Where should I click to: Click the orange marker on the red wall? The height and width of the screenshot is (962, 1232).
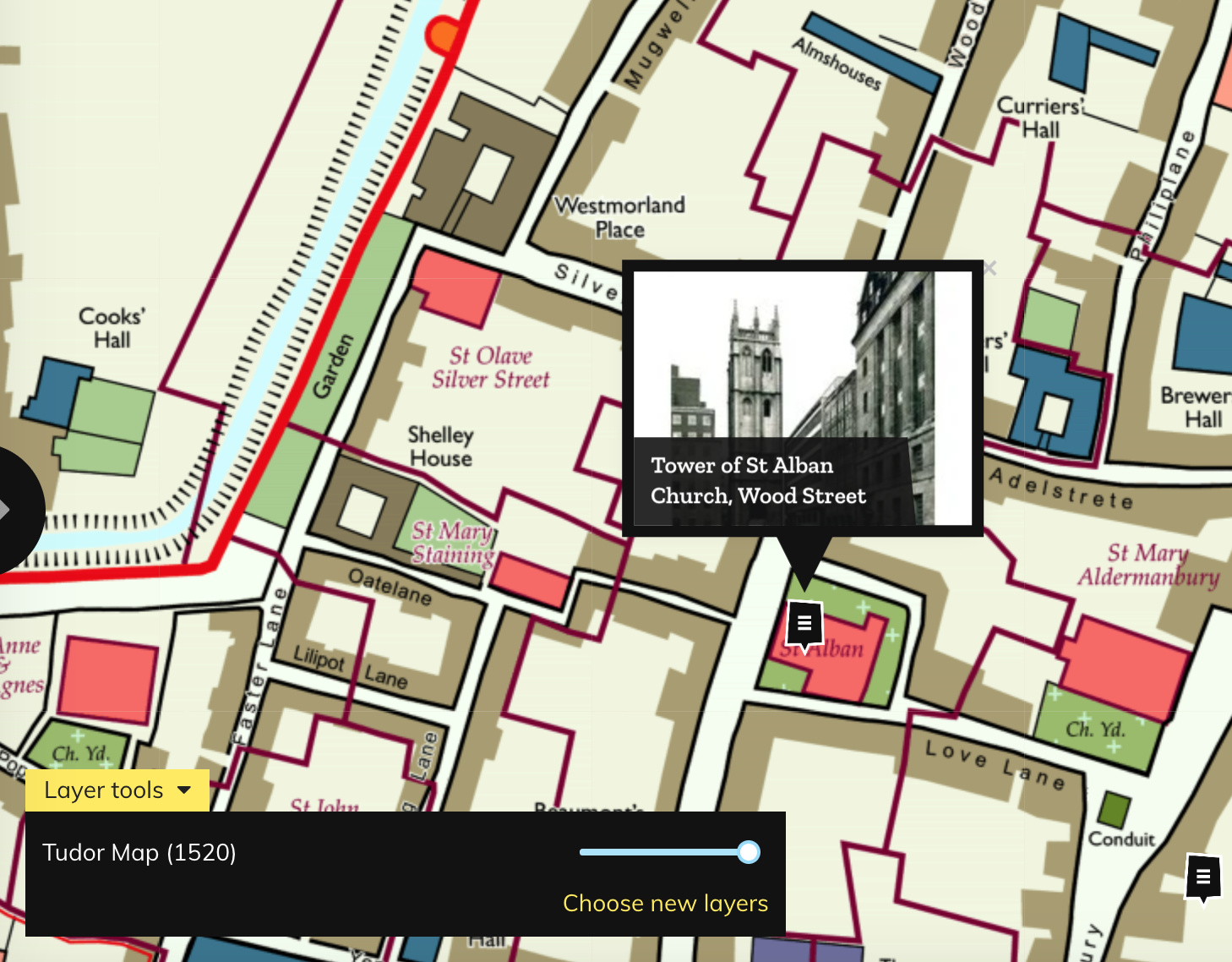pos(442,36)
